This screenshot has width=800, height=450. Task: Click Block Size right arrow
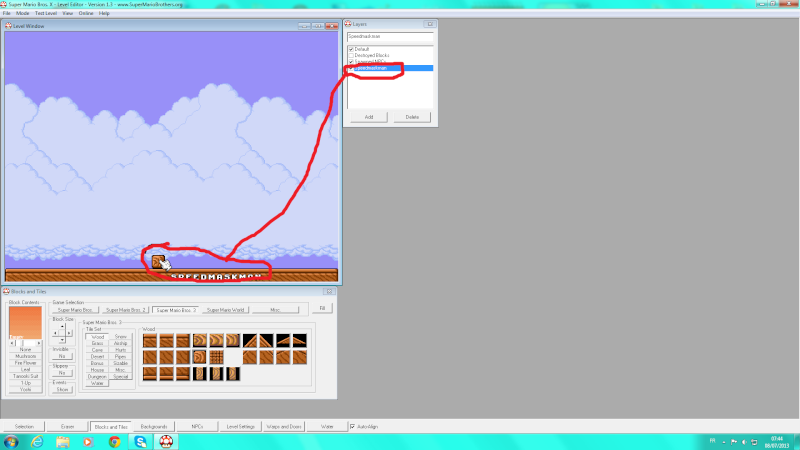[x=69, y=333]
